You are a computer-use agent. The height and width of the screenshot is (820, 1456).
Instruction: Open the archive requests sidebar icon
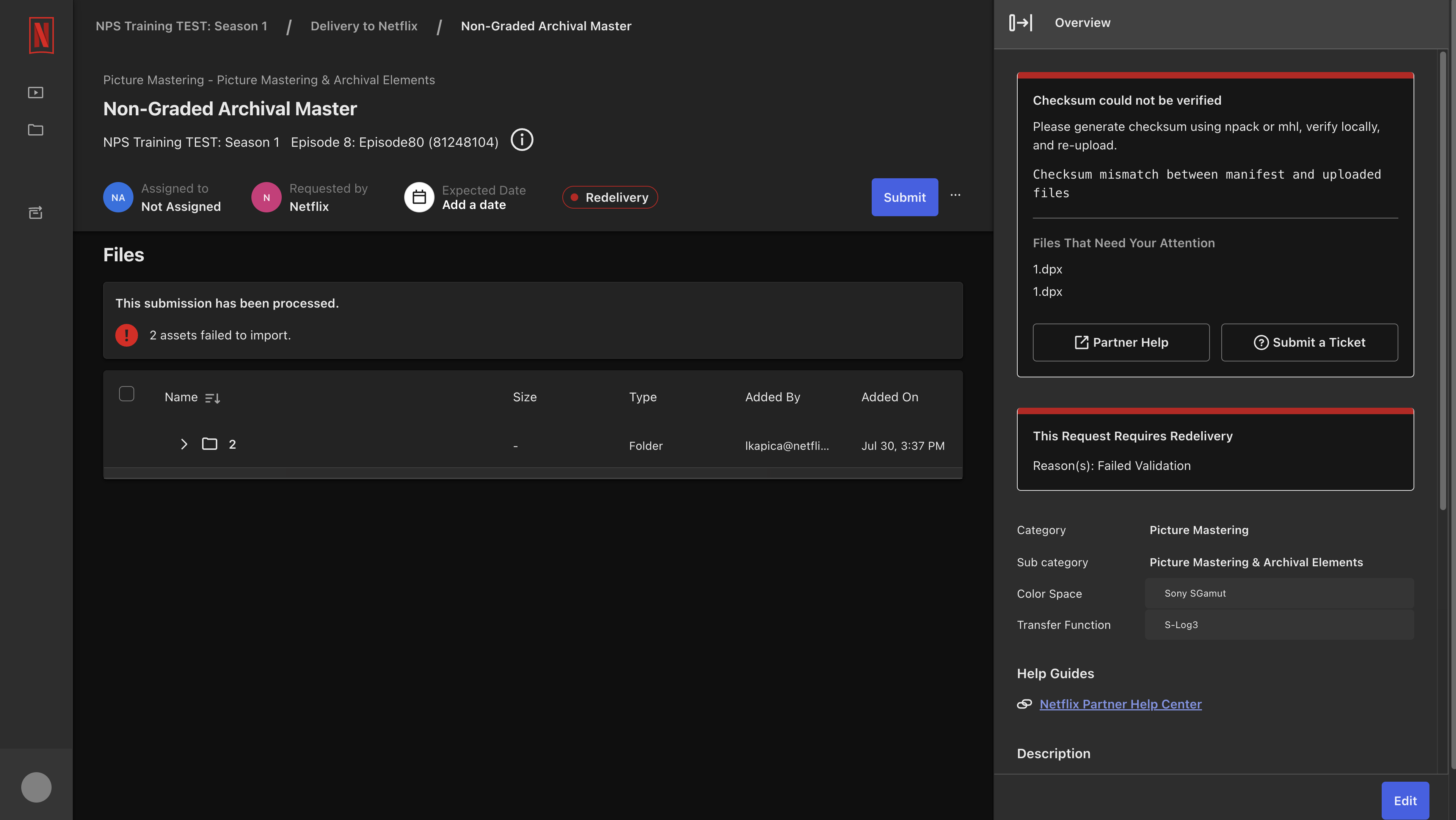pyautogui.click(x=36, y=213)
